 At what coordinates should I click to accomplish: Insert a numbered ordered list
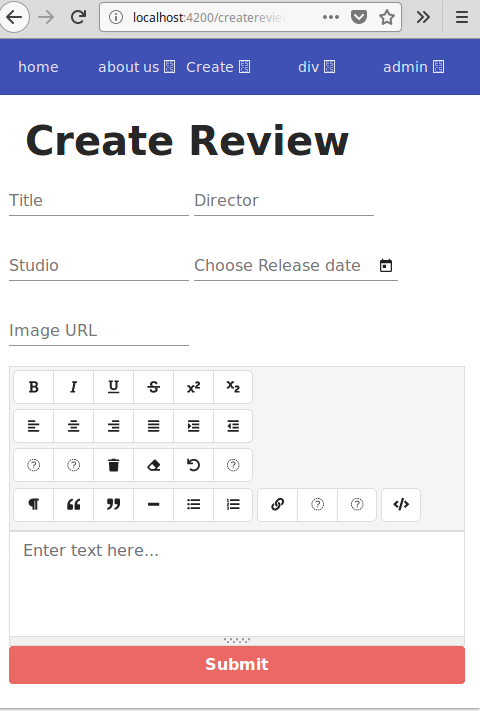pyautogui.click(x=233, y=504)
